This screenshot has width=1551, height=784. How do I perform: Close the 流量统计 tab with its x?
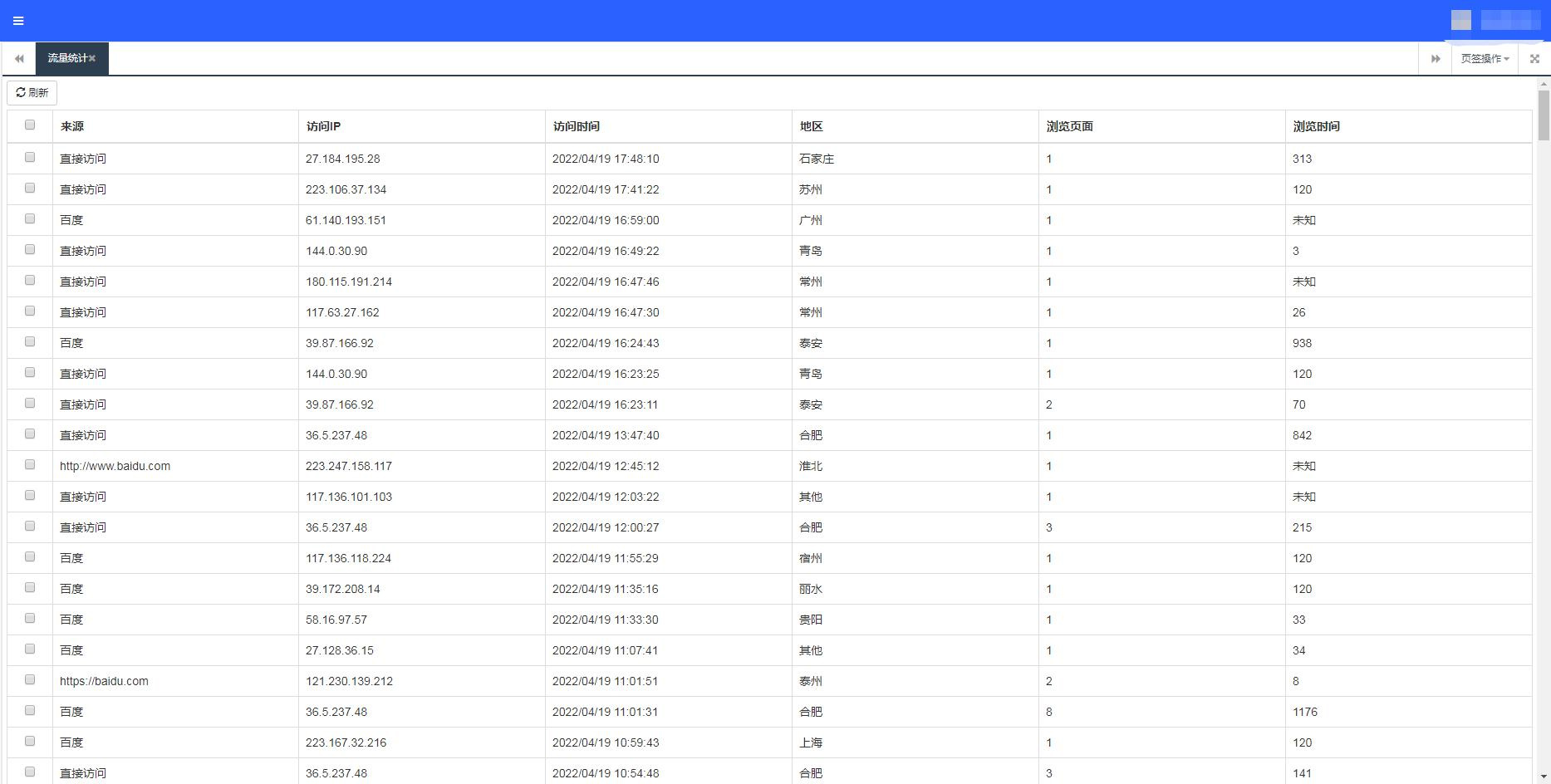click(x=92, y=58)
